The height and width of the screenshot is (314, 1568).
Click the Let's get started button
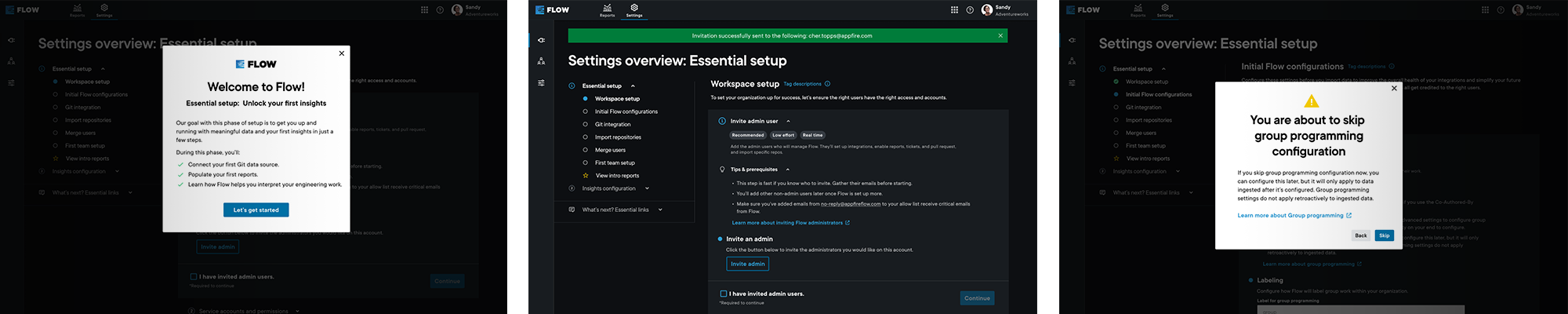pos(256,210)
